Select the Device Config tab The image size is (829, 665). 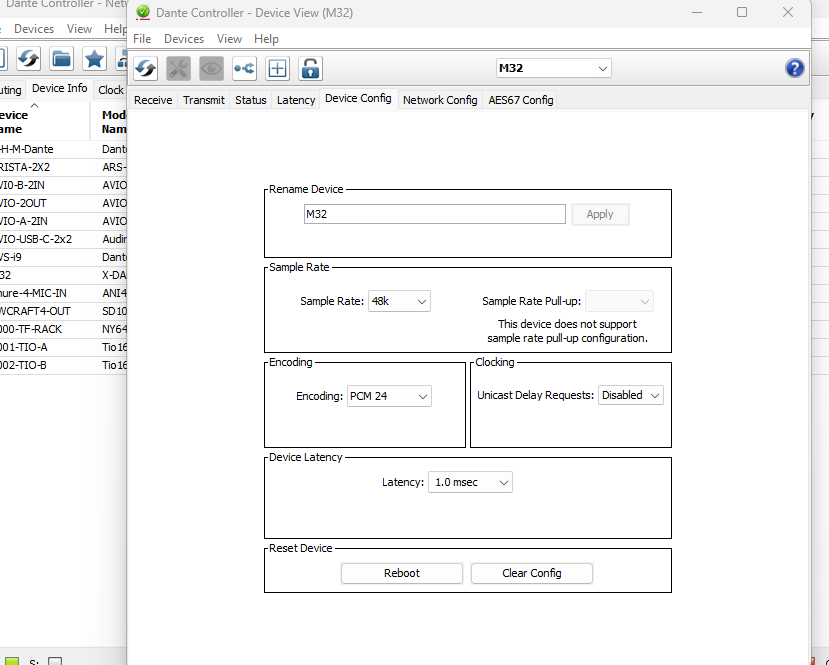pos(358,98)
